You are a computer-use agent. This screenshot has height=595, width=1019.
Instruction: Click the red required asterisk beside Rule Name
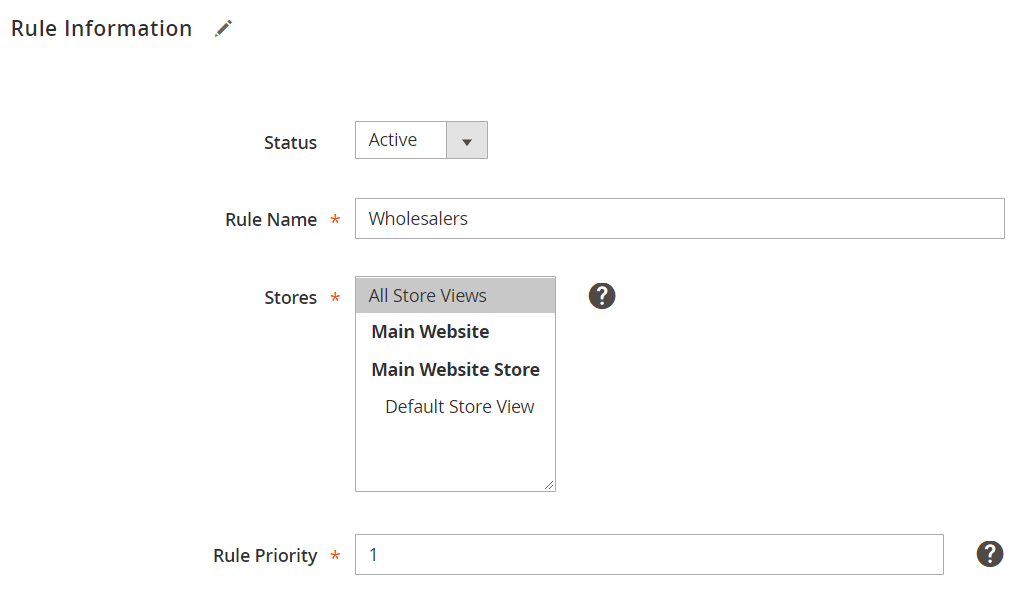[x=335, y=220]
